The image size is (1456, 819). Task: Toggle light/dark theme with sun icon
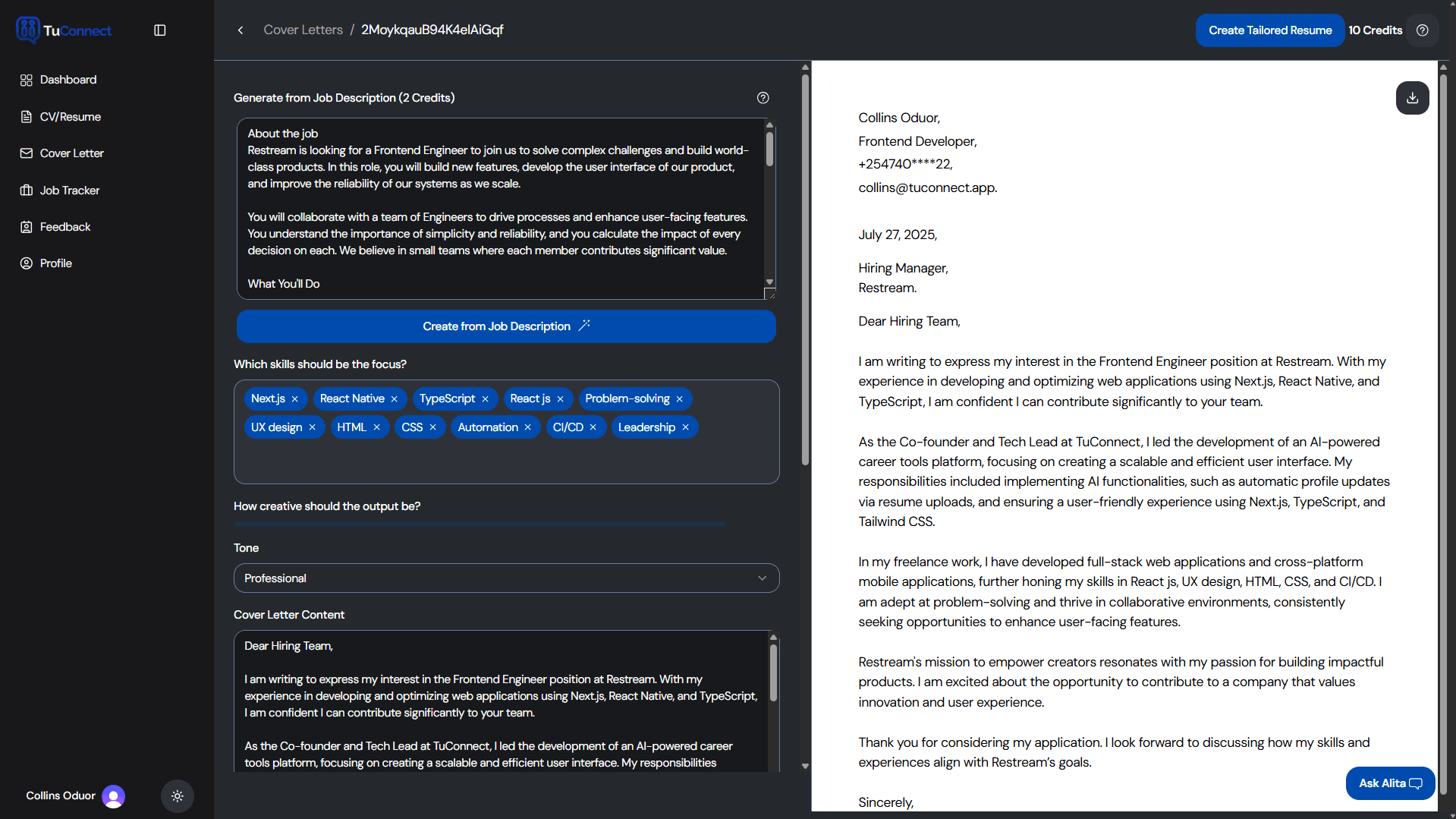[177, 795]
